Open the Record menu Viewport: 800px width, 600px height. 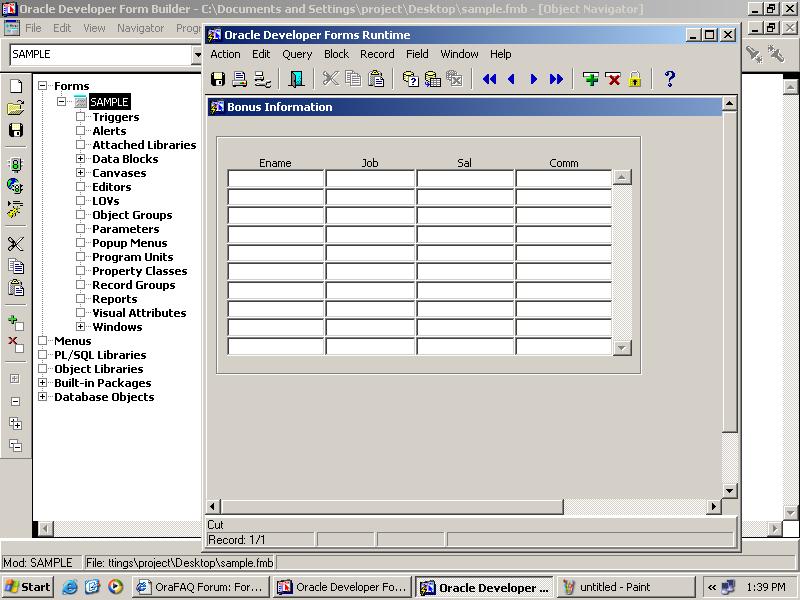pyautogui.click(x=377, y=54)
